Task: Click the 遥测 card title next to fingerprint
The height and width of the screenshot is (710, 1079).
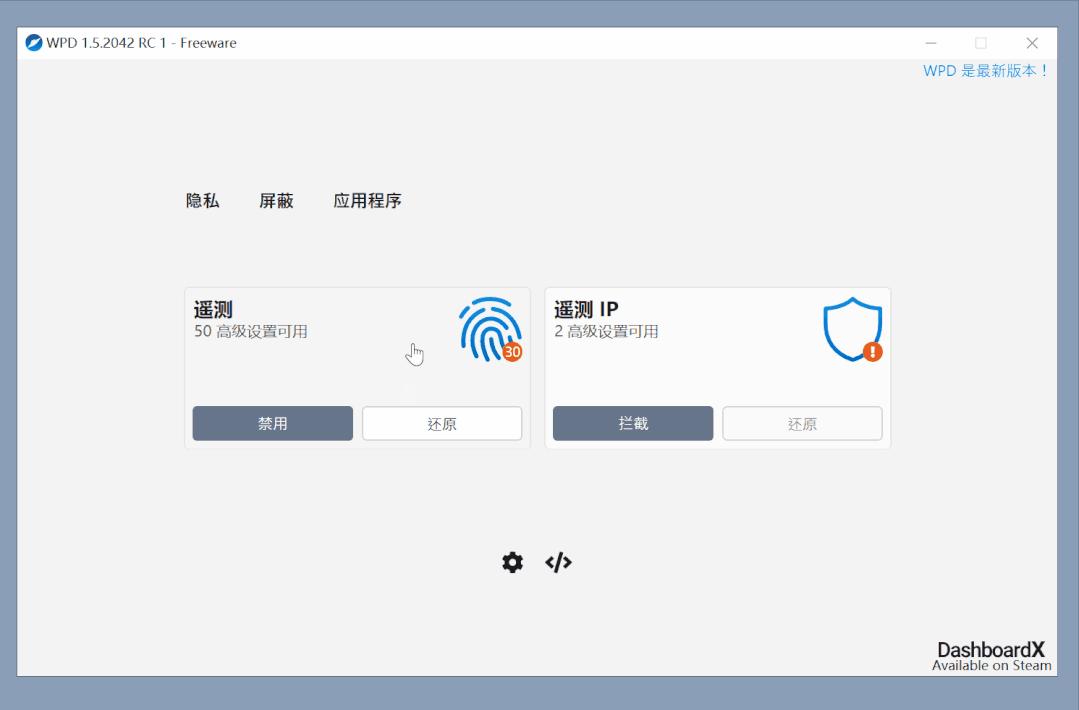Action: click(213, 310)
